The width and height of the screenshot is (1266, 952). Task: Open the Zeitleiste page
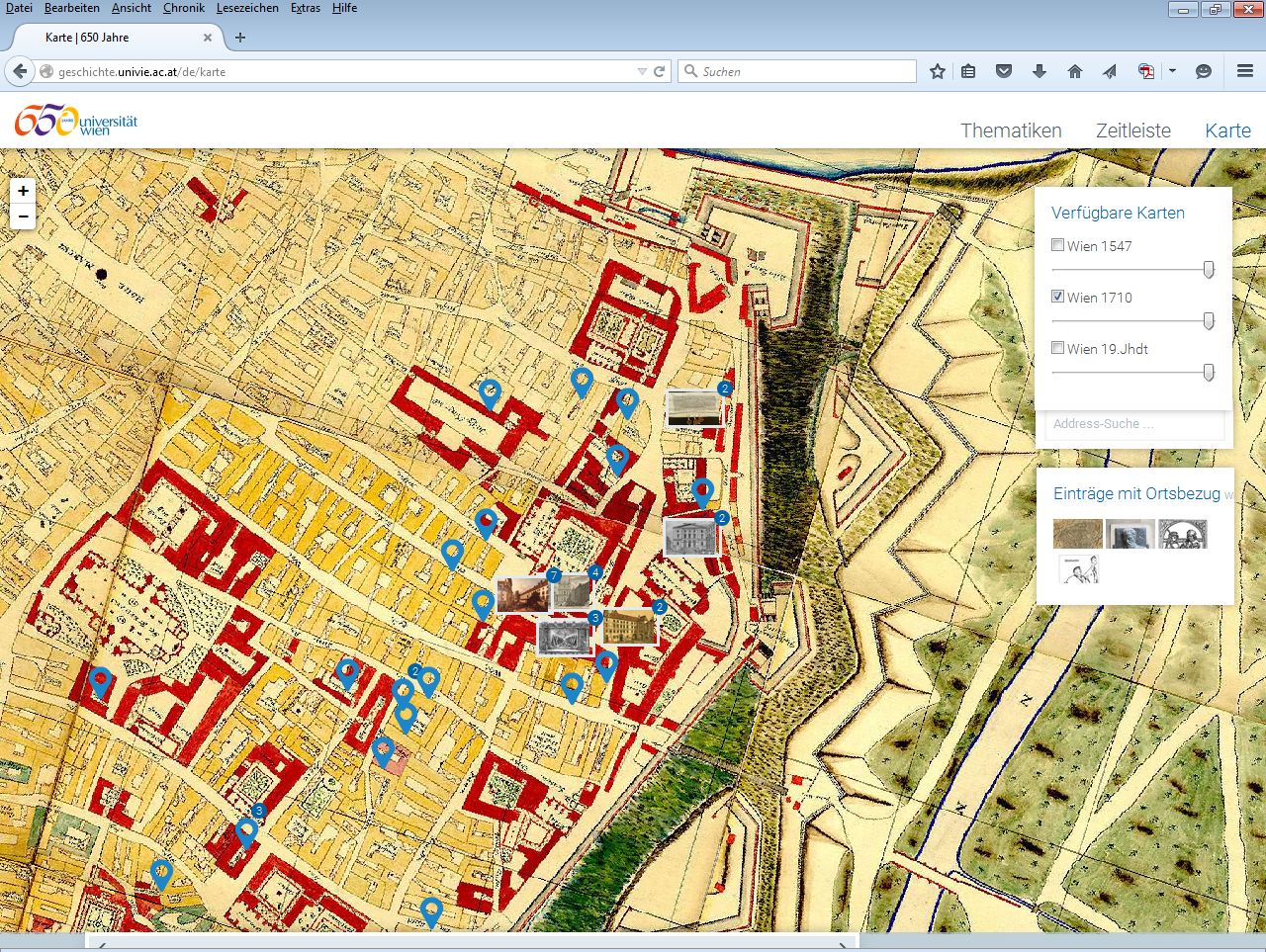point(1132,130)
